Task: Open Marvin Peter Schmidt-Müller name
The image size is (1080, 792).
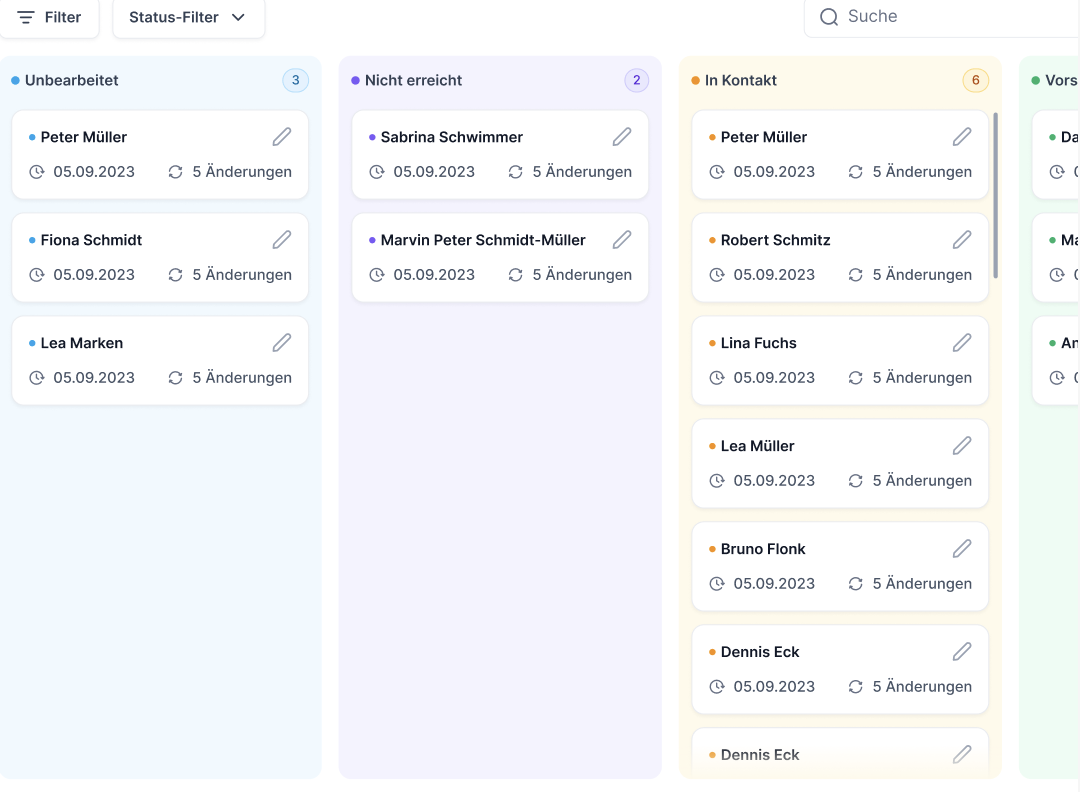Action: [483, 240]
